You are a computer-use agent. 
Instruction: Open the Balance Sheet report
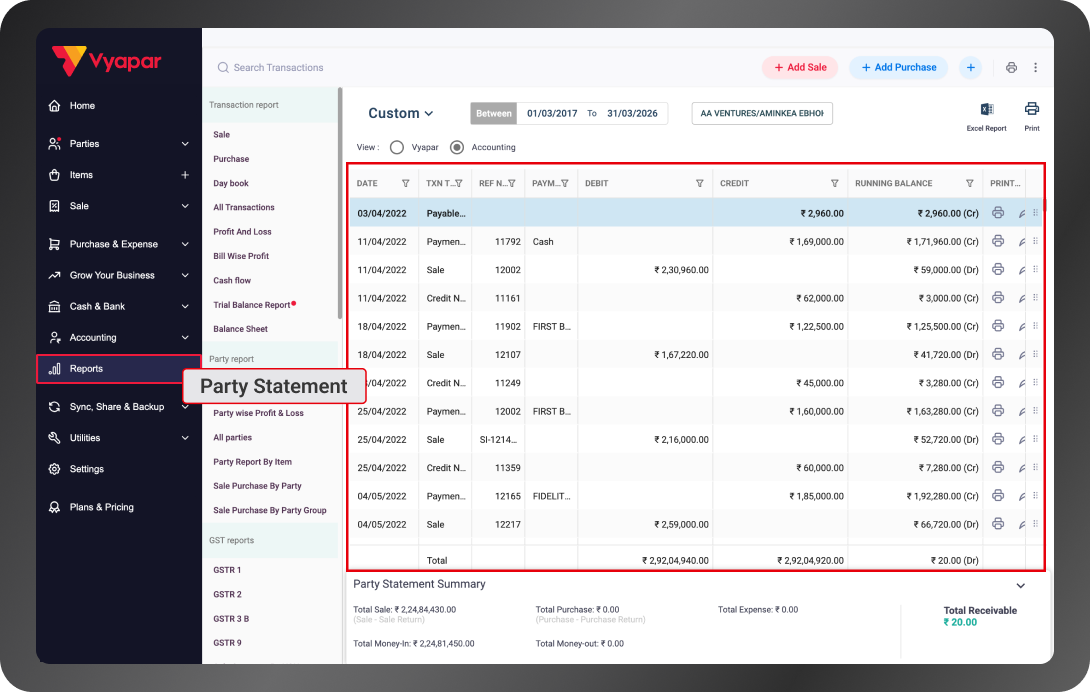point(241,329)
